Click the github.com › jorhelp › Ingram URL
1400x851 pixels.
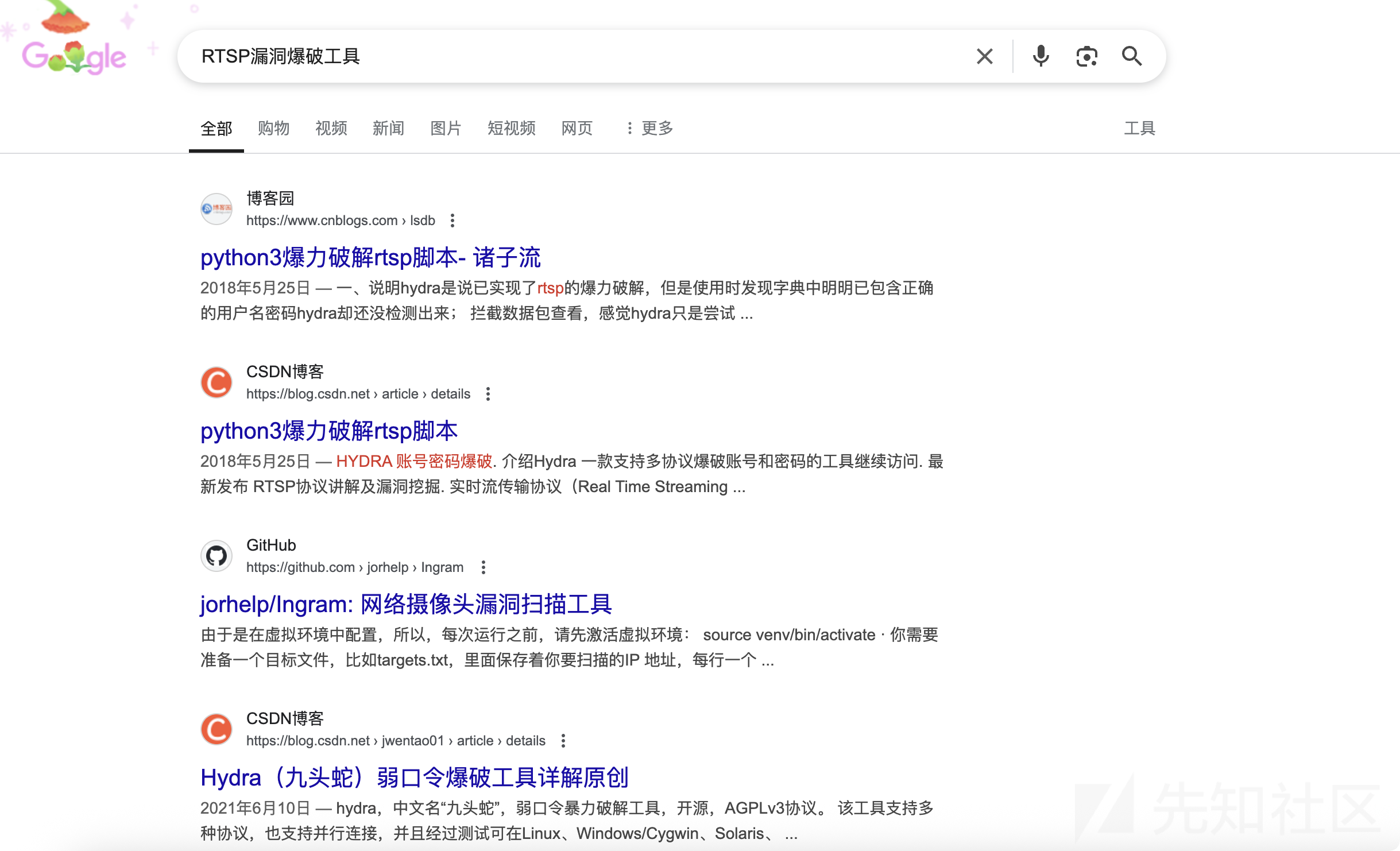pos(355,567)
